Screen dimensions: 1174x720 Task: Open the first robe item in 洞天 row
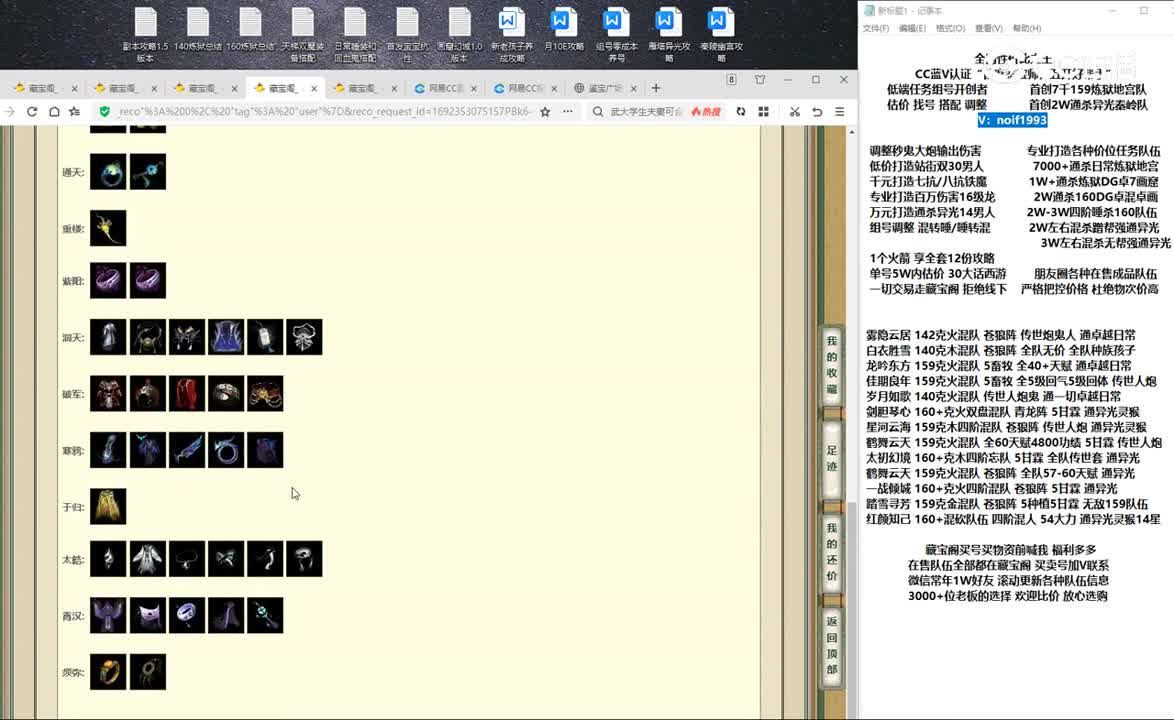[108, 337]
